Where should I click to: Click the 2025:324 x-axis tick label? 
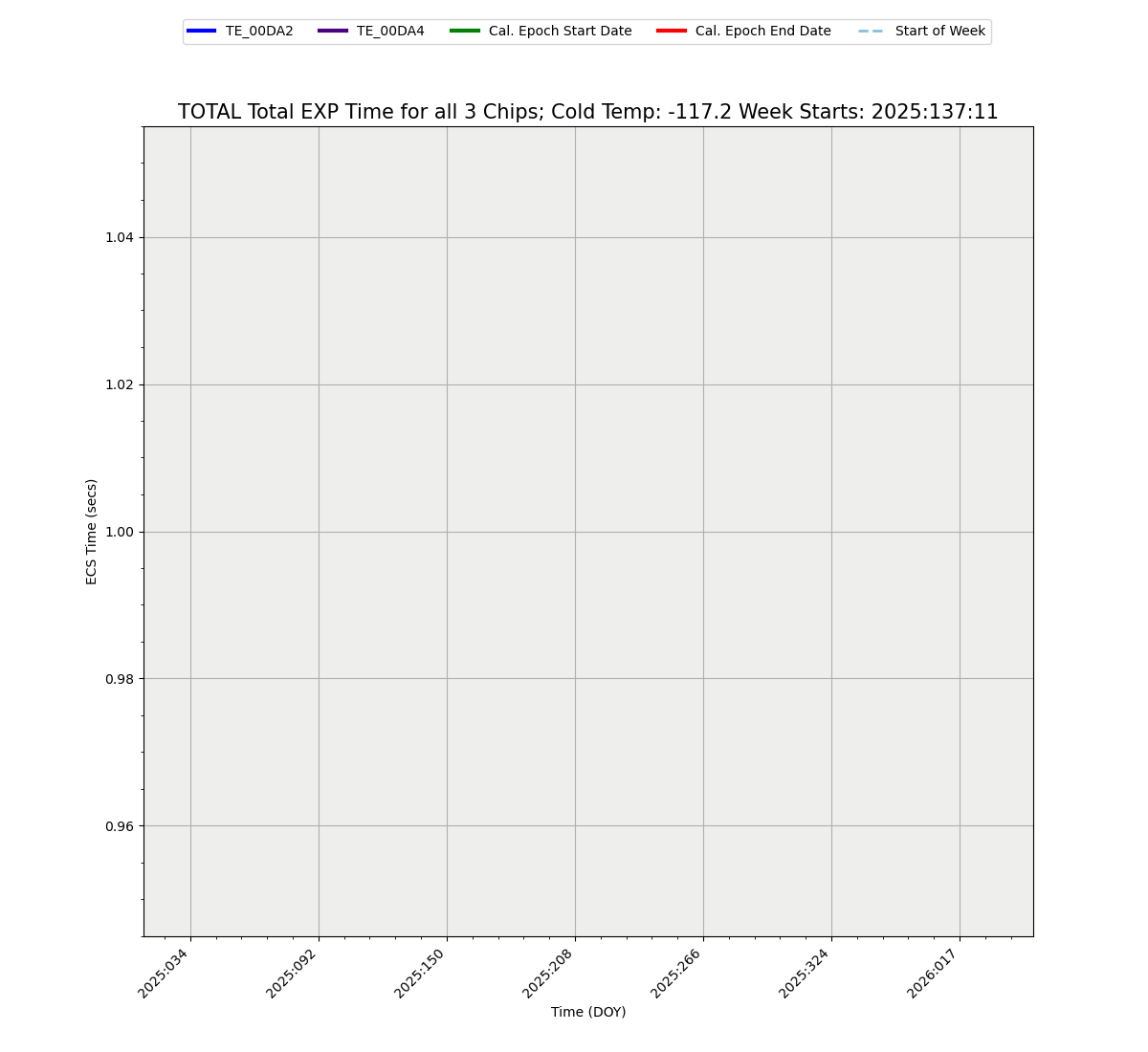point(806,972)
